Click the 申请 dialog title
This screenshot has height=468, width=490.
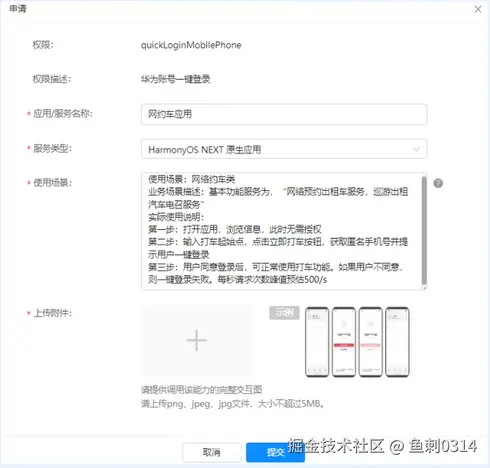click(18, 8)
